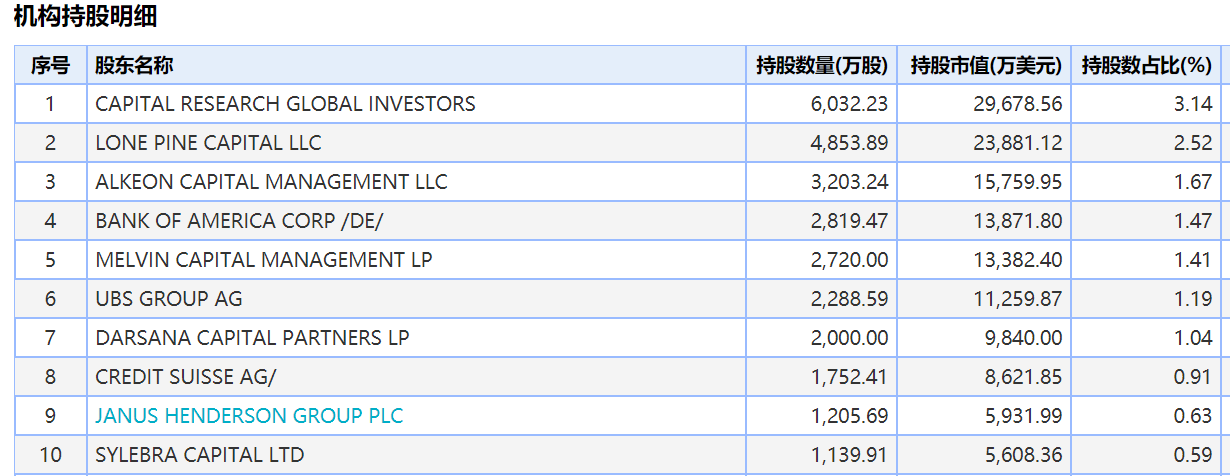Select UBS GROUP AG name cell

(416, 299)
